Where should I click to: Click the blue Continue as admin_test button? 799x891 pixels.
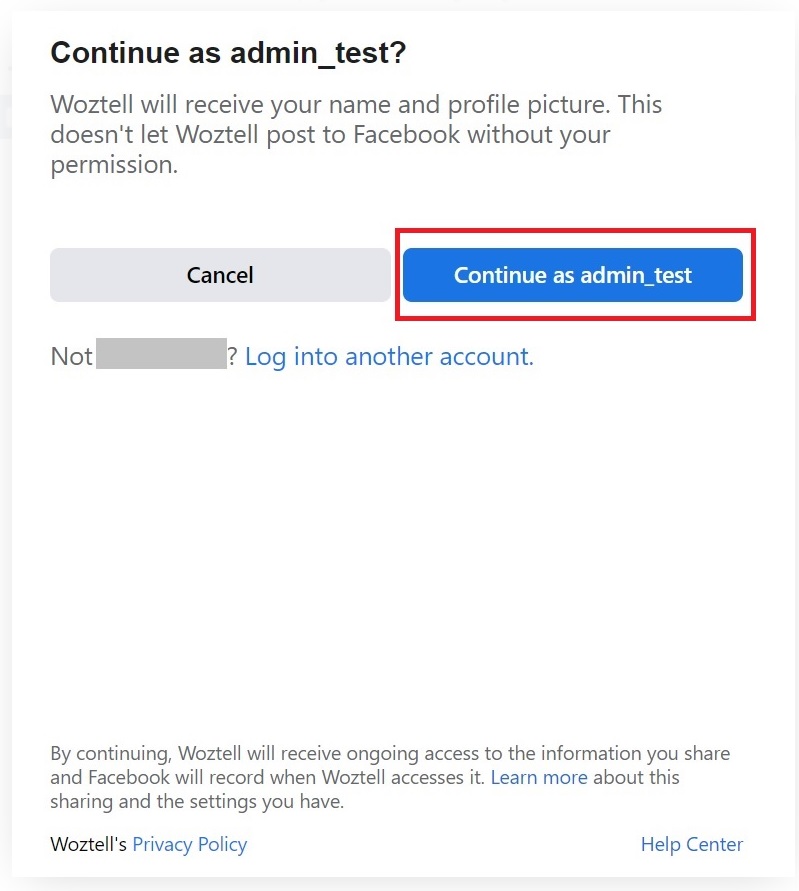pyautogui.click(x=572, y=275)
